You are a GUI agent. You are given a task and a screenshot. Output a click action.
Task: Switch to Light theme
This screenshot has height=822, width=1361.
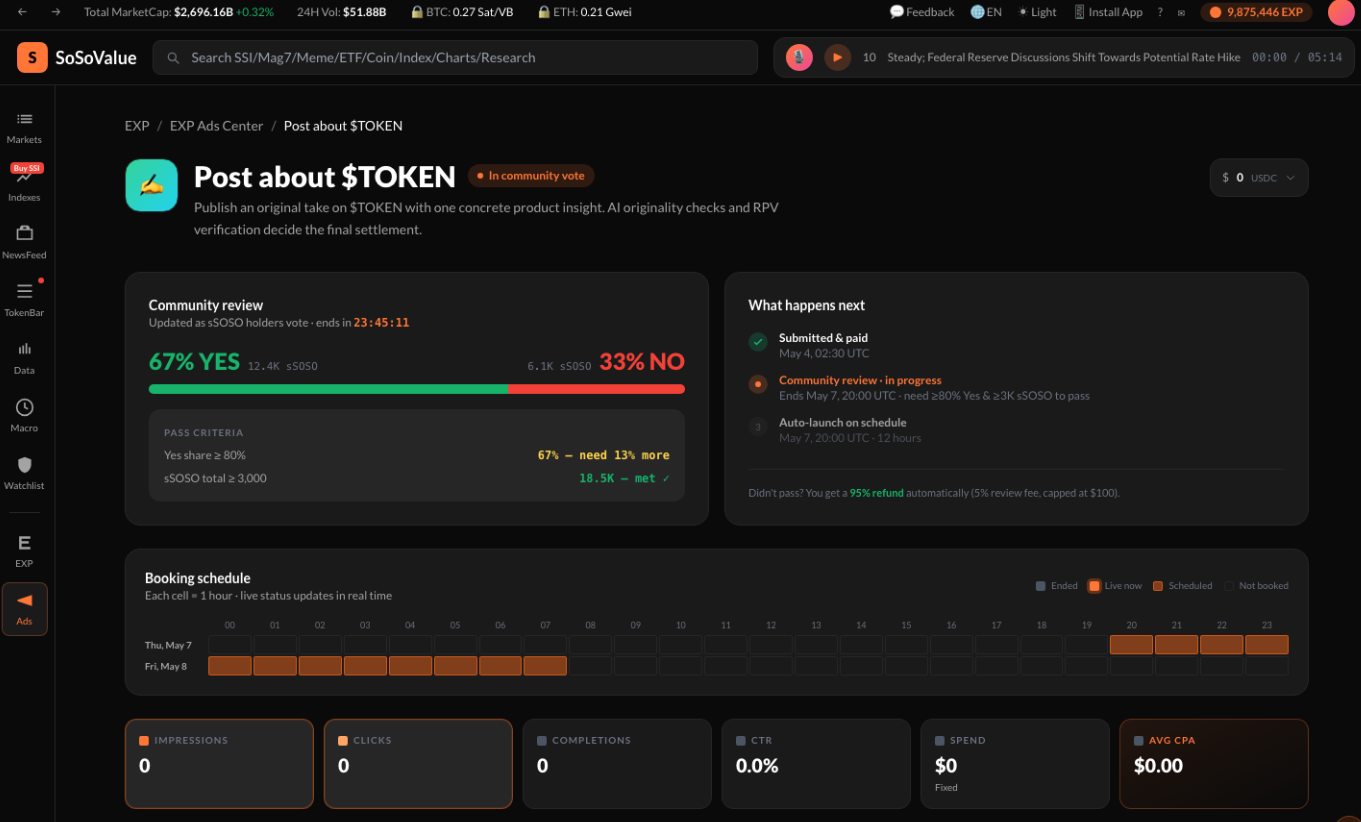[x=1037, y=12]
